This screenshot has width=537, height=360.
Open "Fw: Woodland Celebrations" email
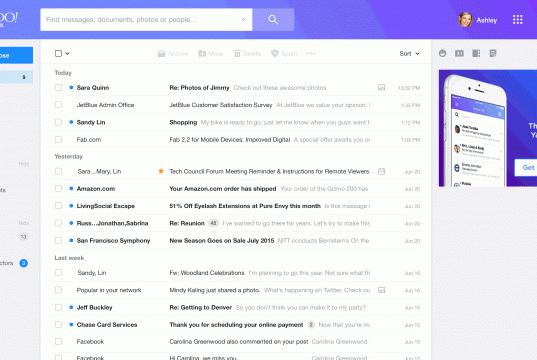point(207,273)
